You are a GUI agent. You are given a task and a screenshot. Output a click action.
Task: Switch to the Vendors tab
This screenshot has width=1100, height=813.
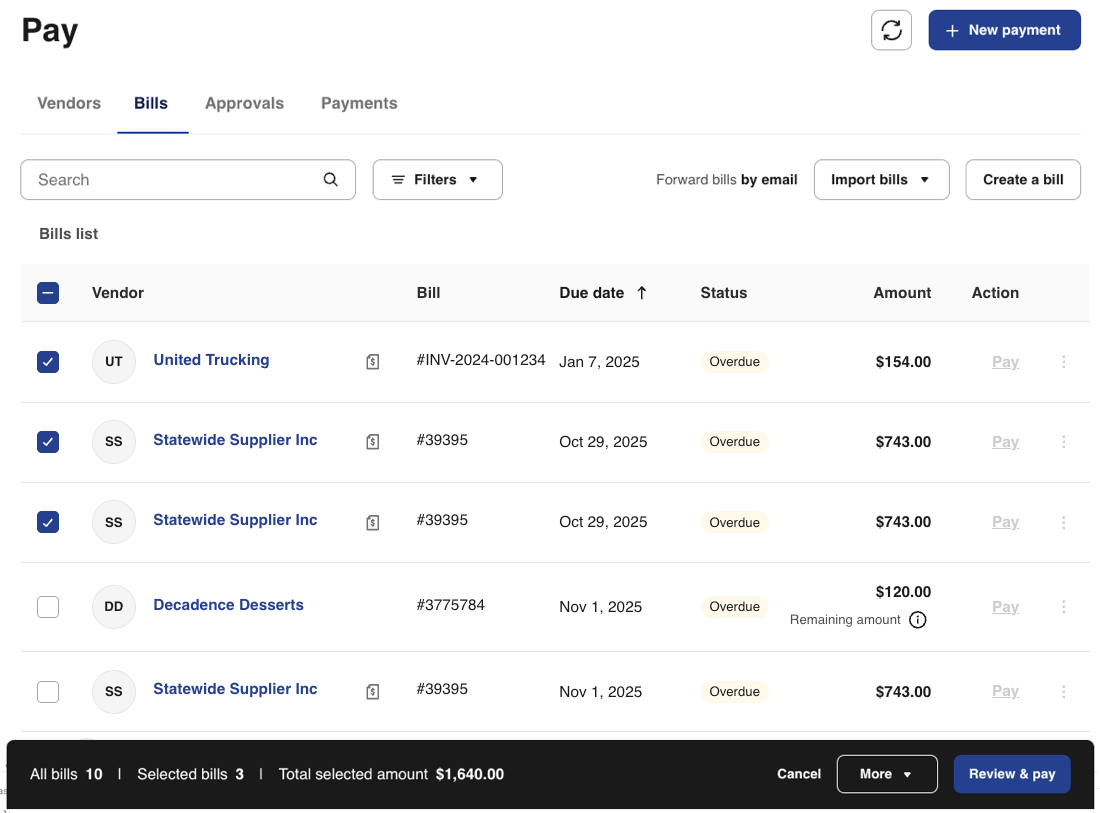click(69, 103)
